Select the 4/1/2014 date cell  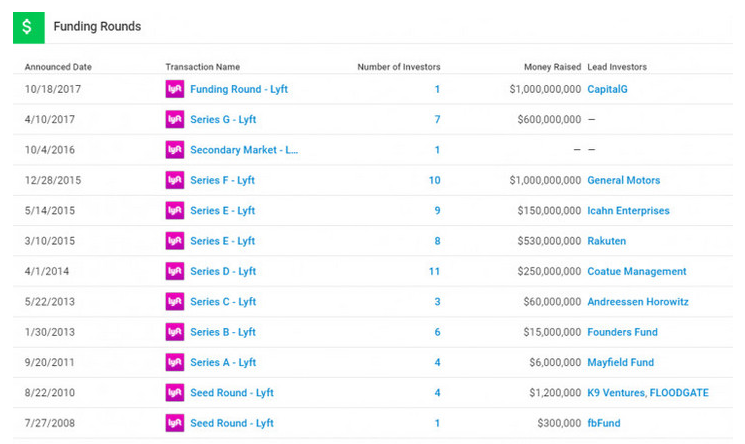click(47, 271)
